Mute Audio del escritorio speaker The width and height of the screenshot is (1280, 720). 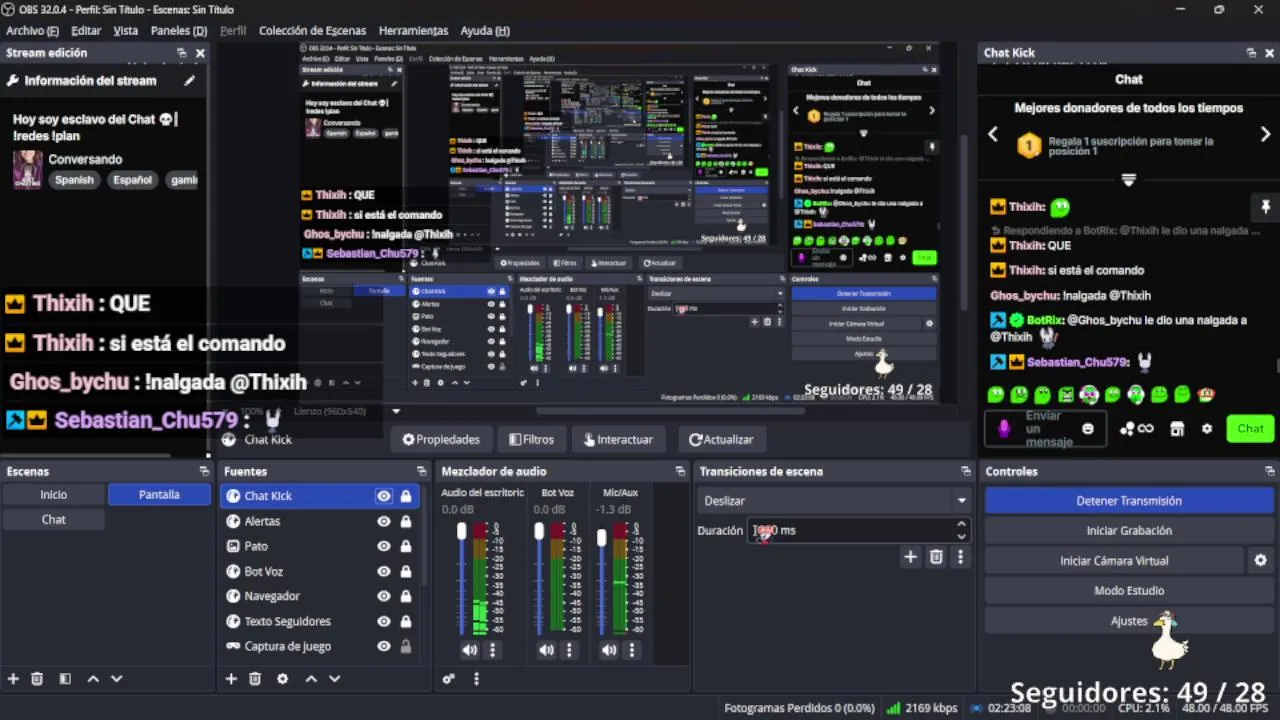[x=470, y=650]
